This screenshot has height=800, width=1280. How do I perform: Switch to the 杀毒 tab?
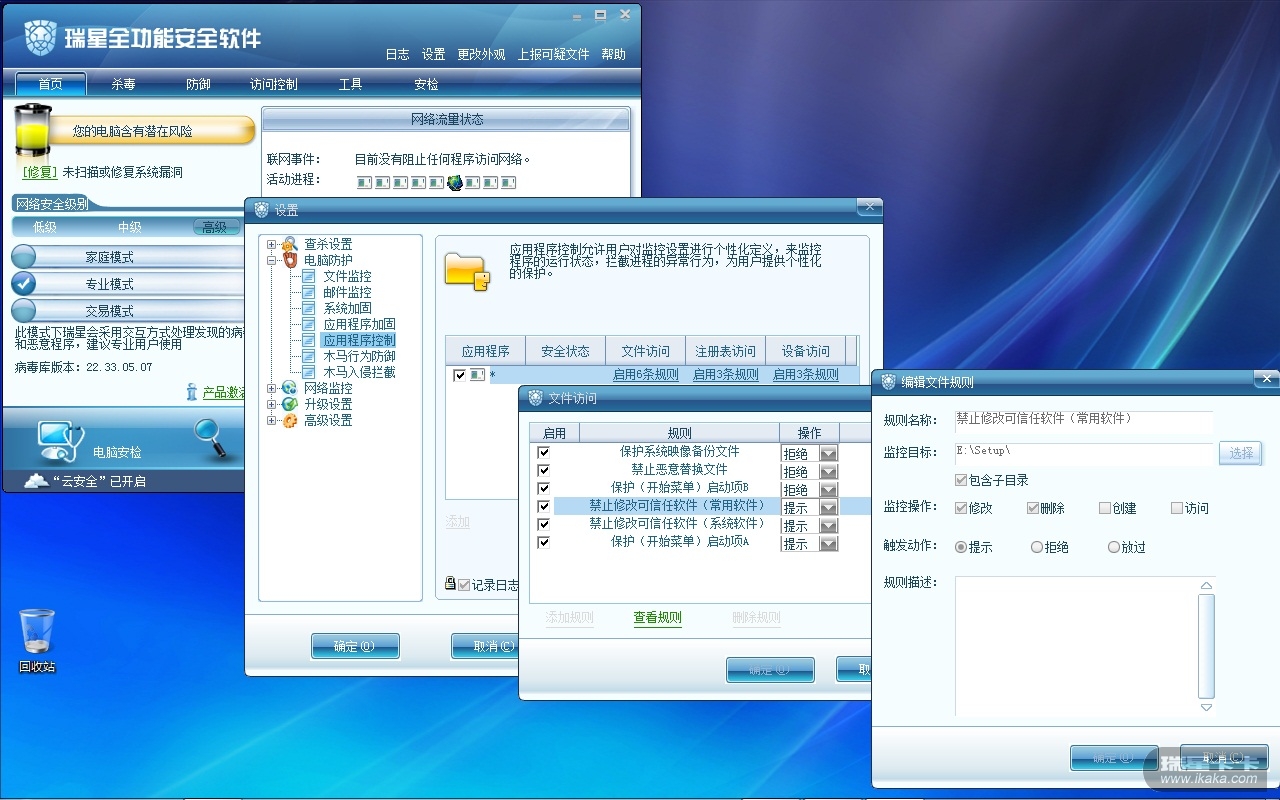(123, 84)
